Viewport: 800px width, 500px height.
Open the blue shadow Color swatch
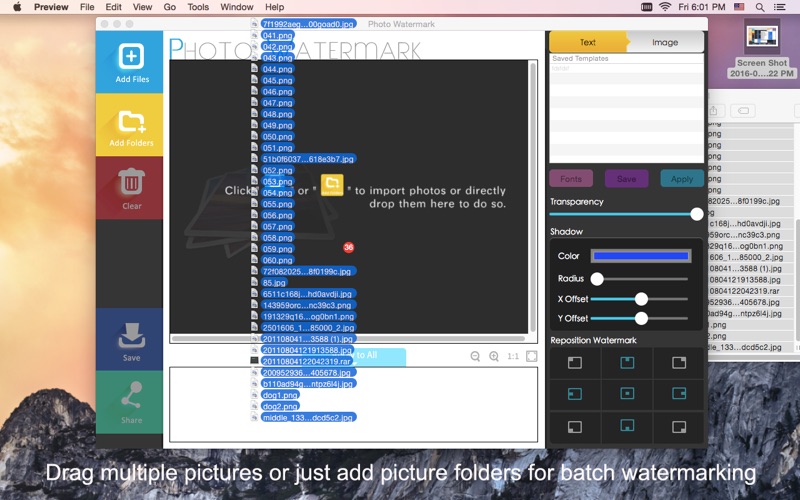click(641, 256)
